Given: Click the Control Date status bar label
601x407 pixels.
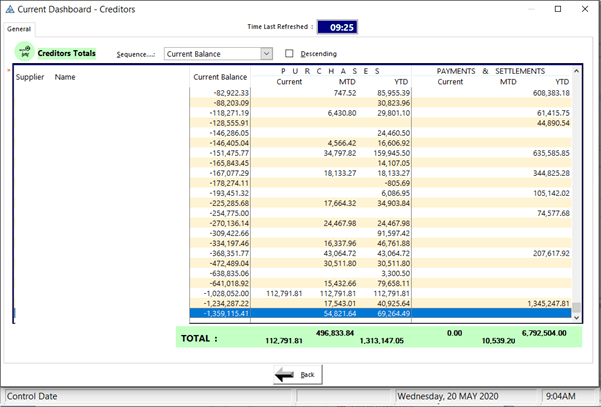Looking at the screenshot, I should [32, 396].
